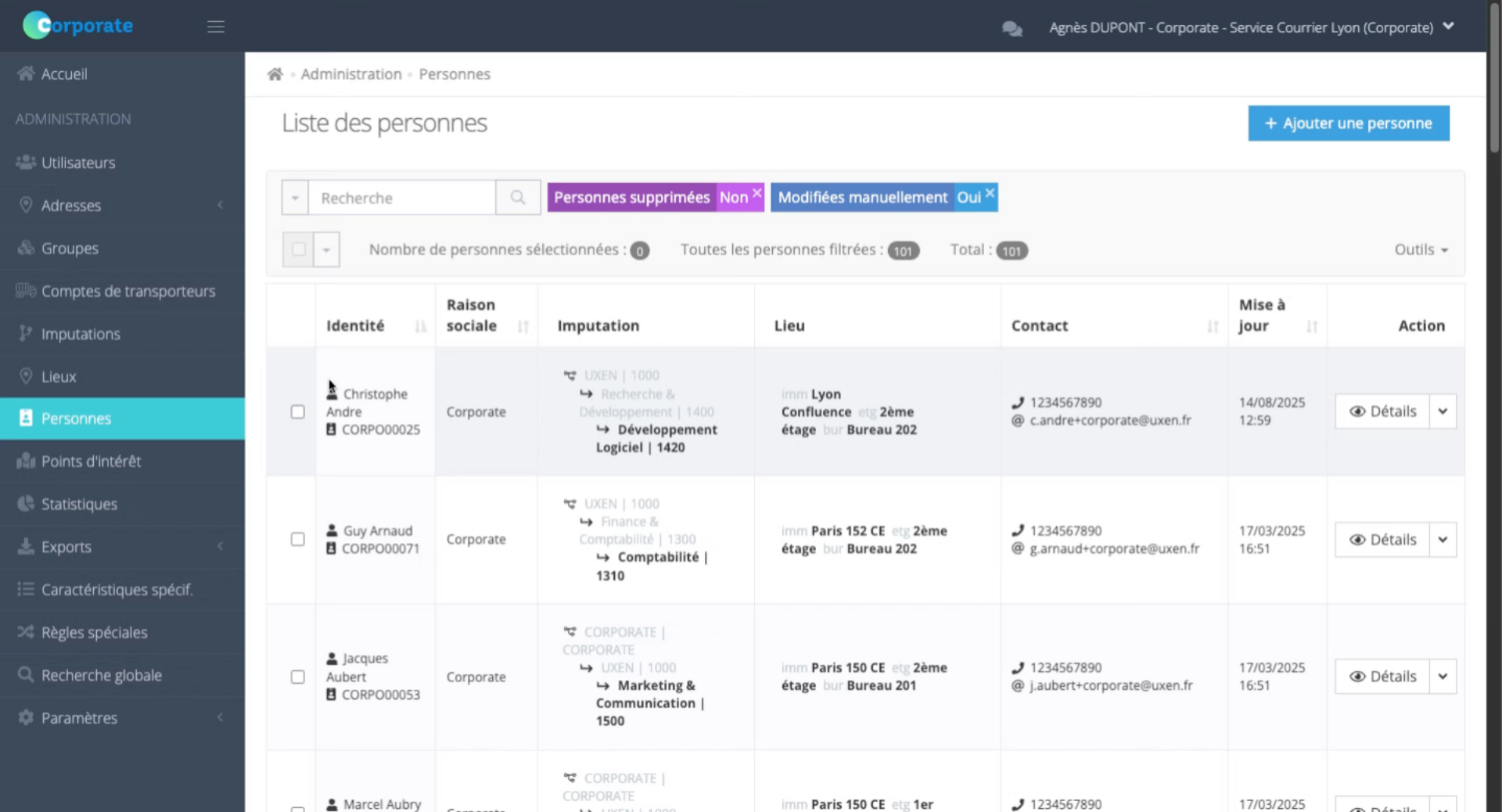Open Statistiques in the sidebar

pos(79,504)
